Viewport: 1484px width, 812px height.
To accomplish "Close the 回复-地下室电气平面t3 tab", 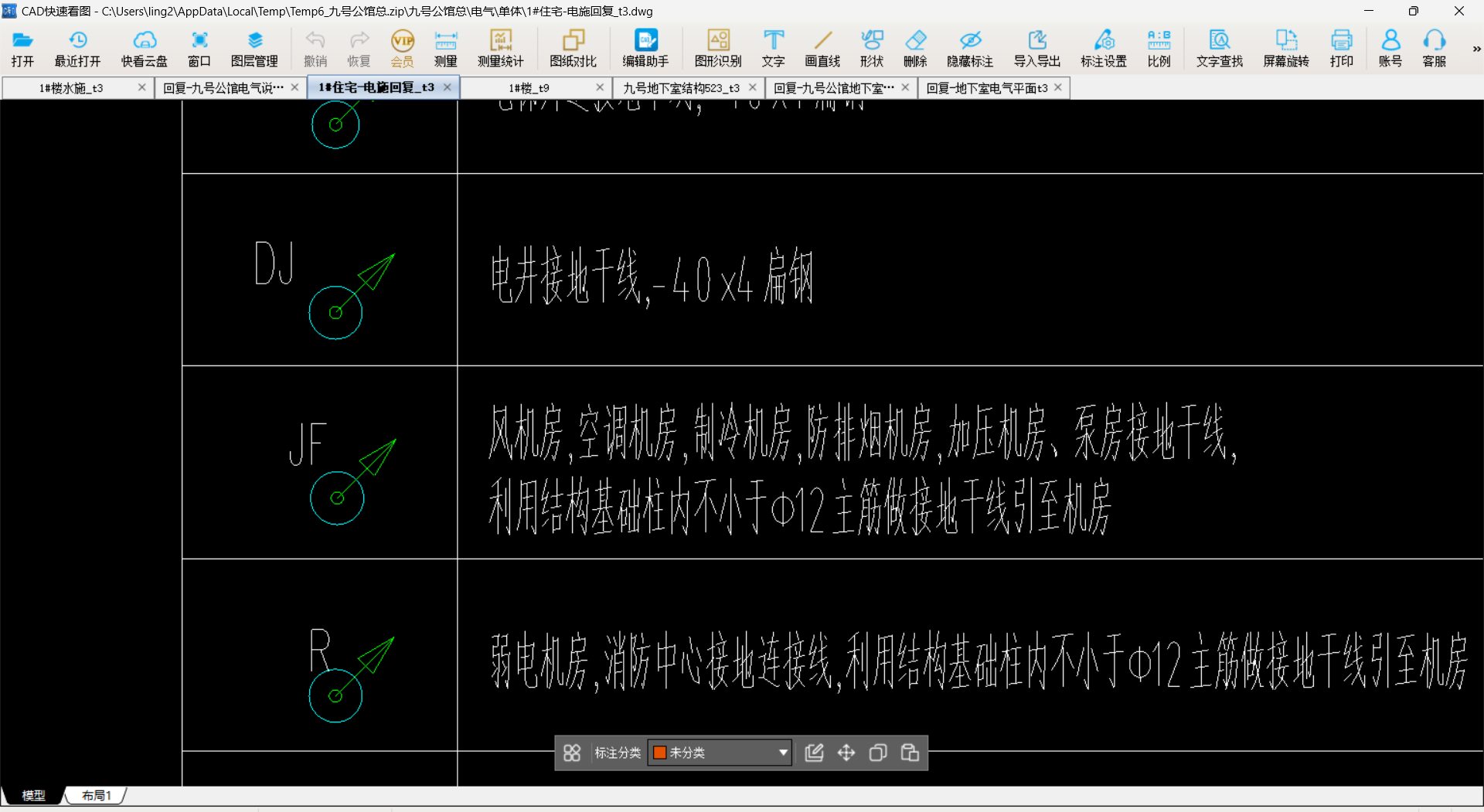I will click(x=1058, y=87).
